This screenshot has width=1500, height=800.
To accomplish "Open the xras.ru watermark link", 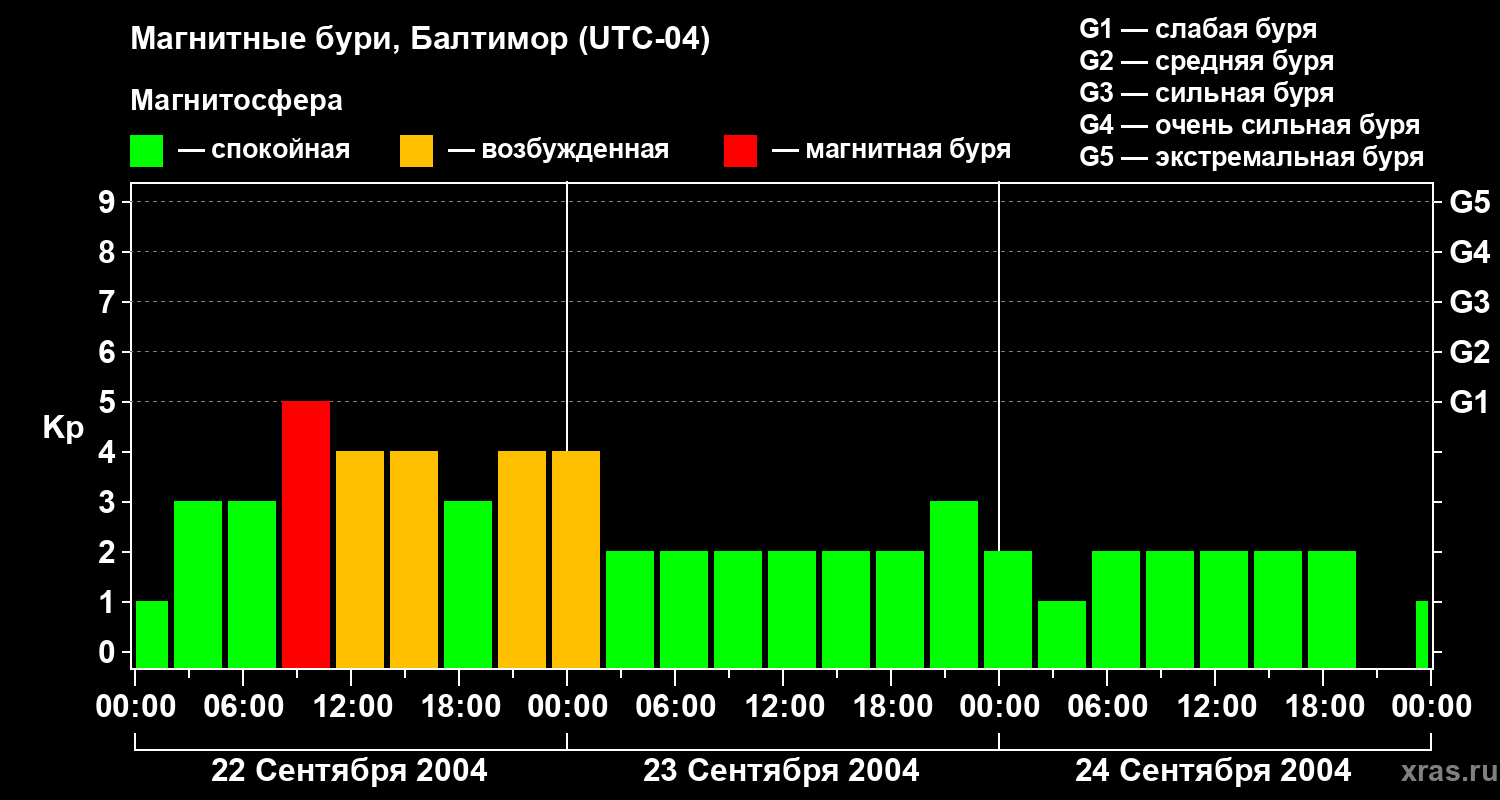I will tap(1444, 771).
